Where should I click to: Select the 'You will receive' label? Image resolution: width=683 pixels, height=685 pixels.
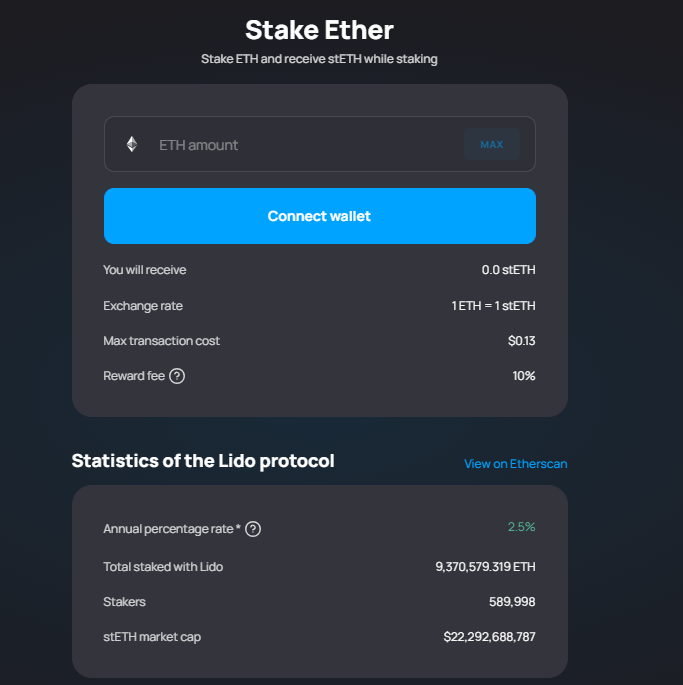point(145,270)
